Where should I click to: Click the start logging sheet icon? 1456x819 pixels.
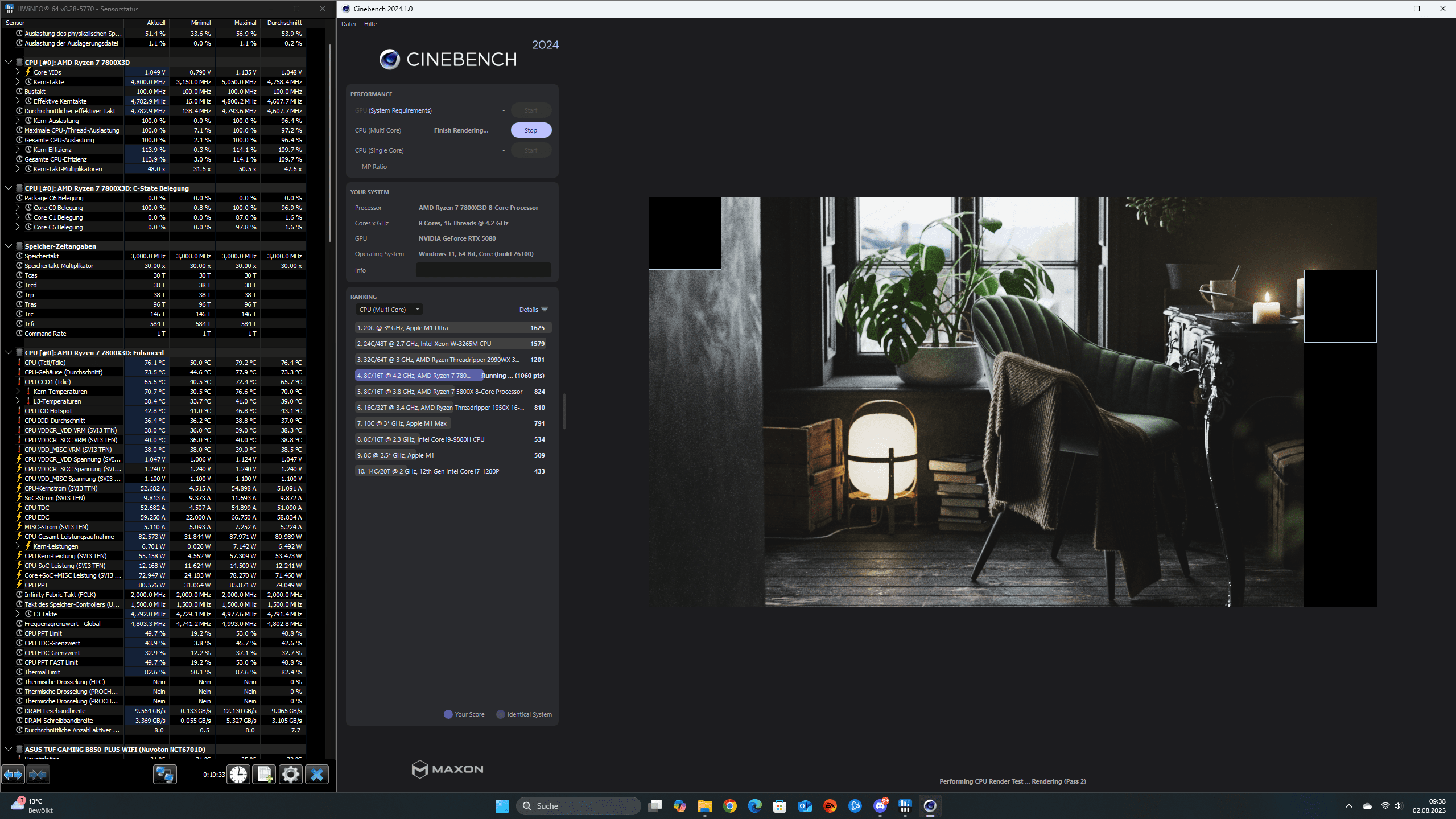click(265, 775)
